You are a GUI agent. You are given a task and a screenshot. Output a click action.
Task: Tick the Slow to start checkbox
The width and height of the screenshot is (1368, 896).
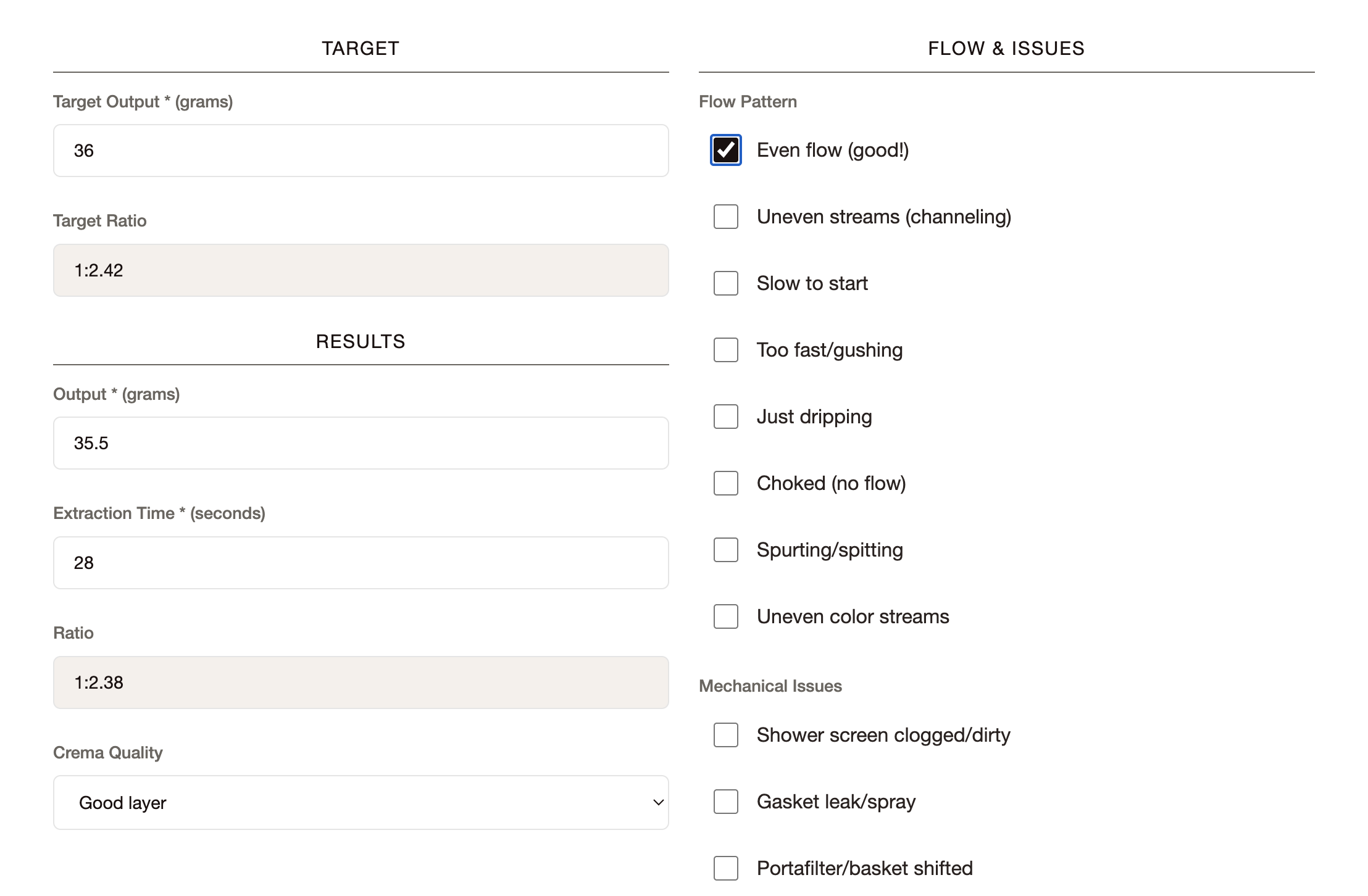click(725, 283)
